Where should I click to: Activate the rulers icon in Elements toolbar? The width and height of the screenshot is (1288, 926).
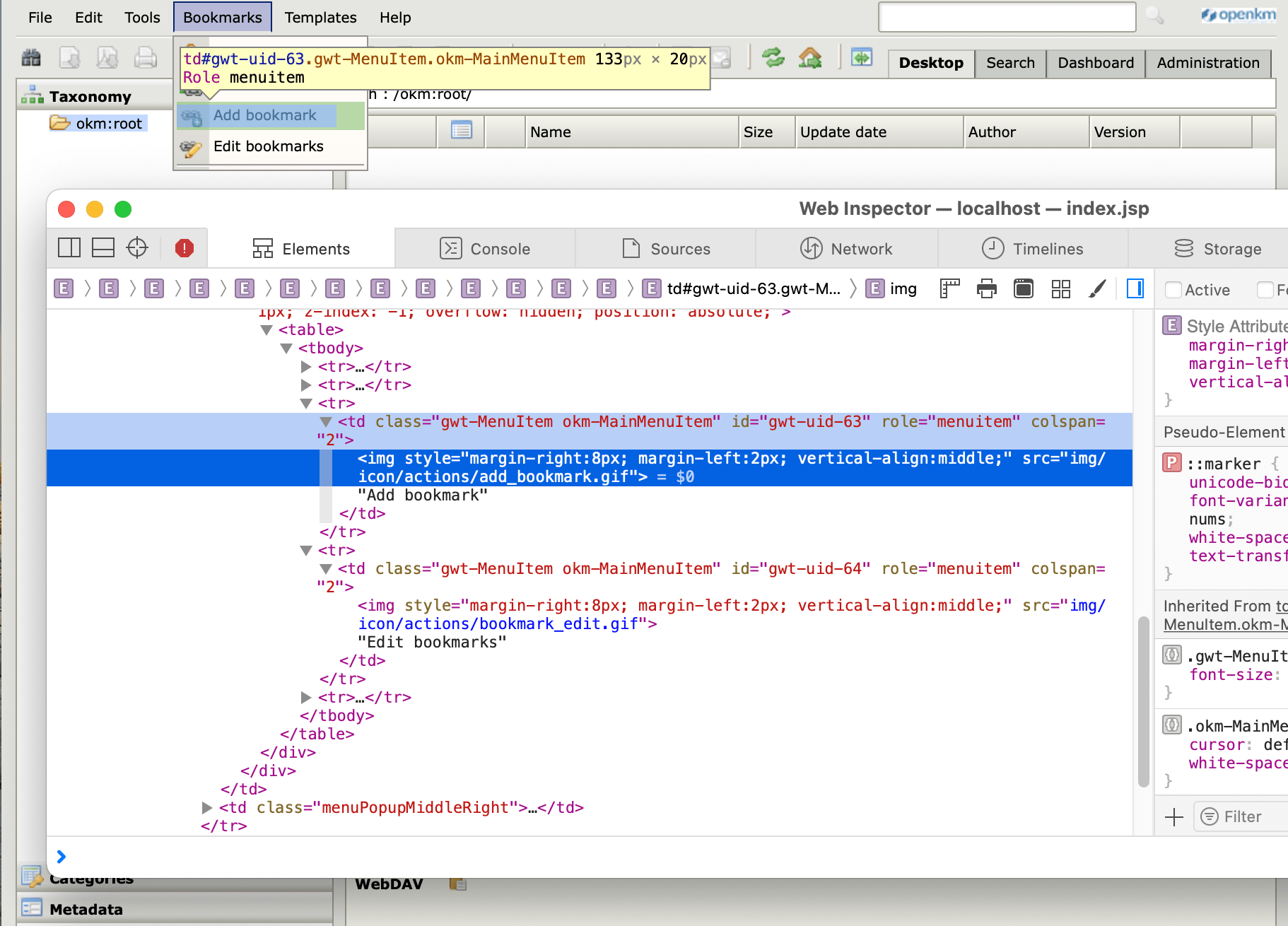tap(950, 288)
